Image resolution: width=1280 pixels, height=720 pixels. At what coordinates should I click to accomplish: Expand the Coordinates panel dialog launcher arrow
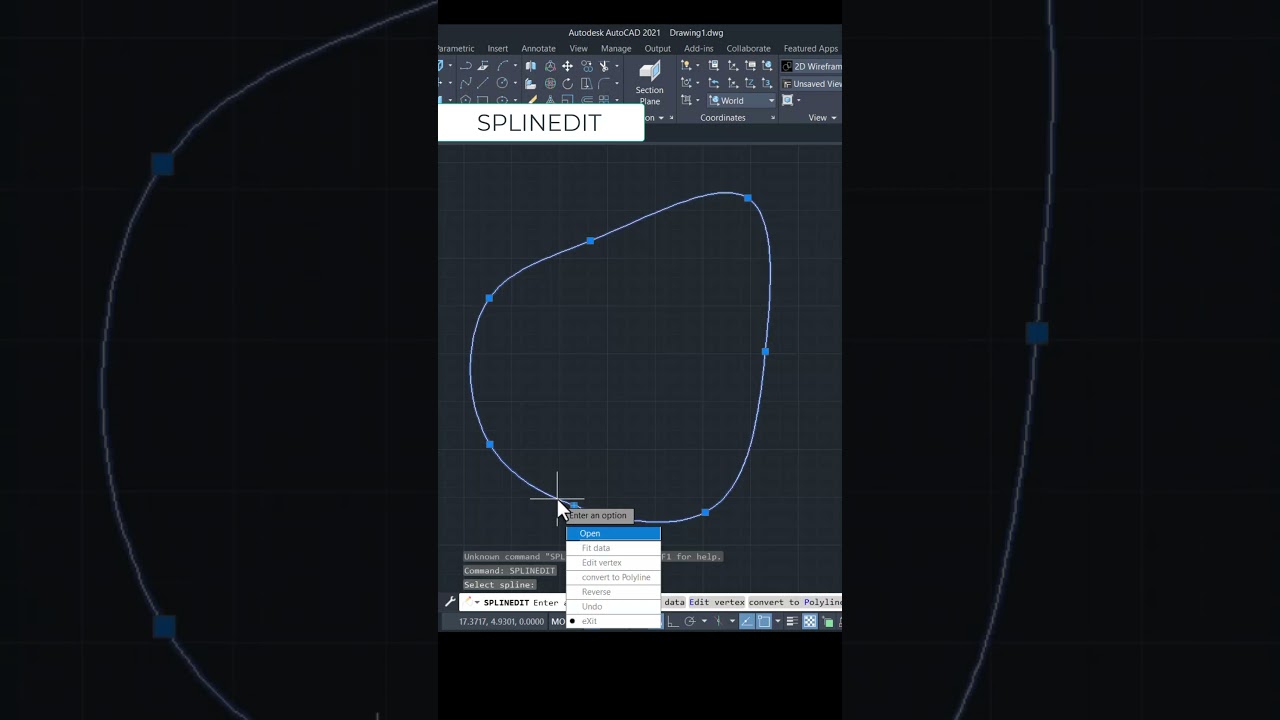773,118
